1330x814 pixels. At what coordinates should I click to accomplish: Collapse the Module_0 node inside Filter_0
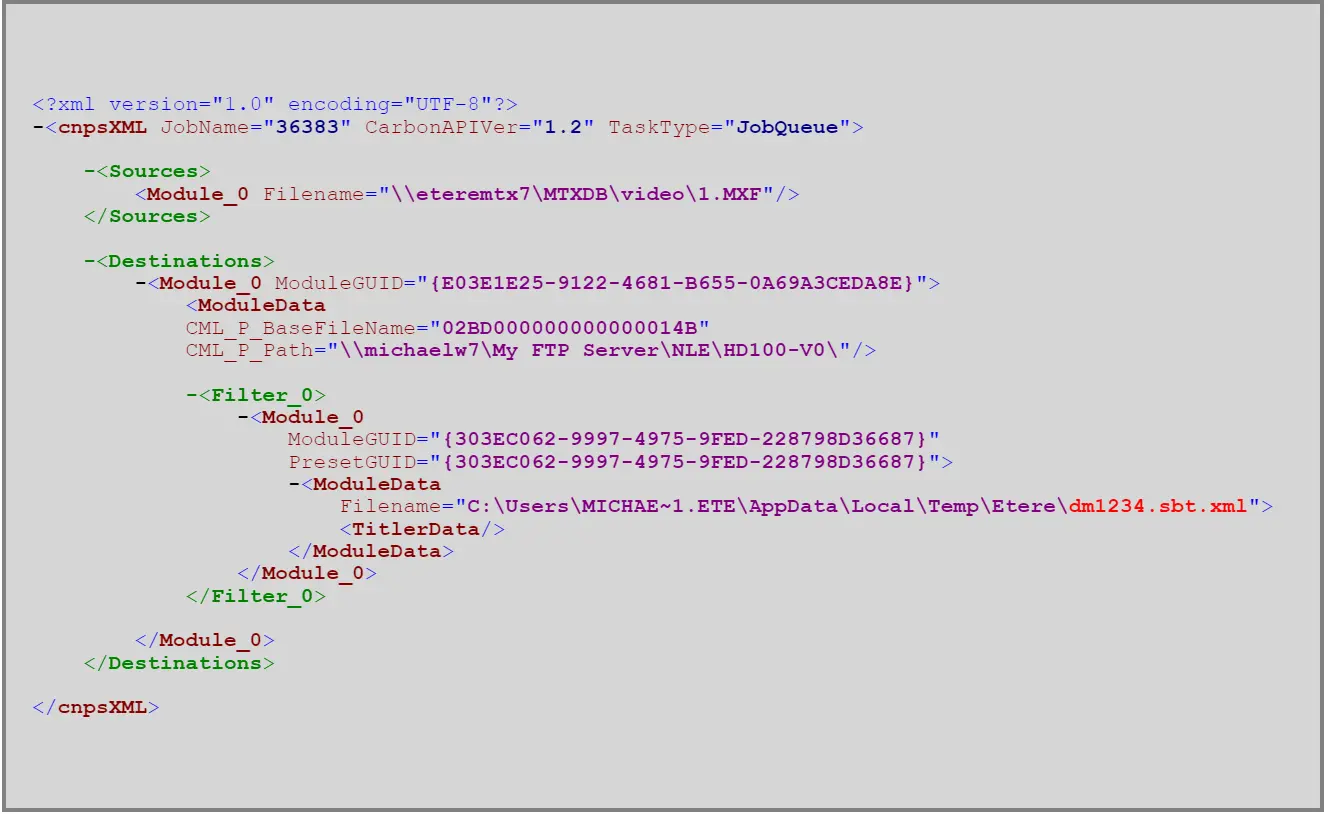coord(243,417)
